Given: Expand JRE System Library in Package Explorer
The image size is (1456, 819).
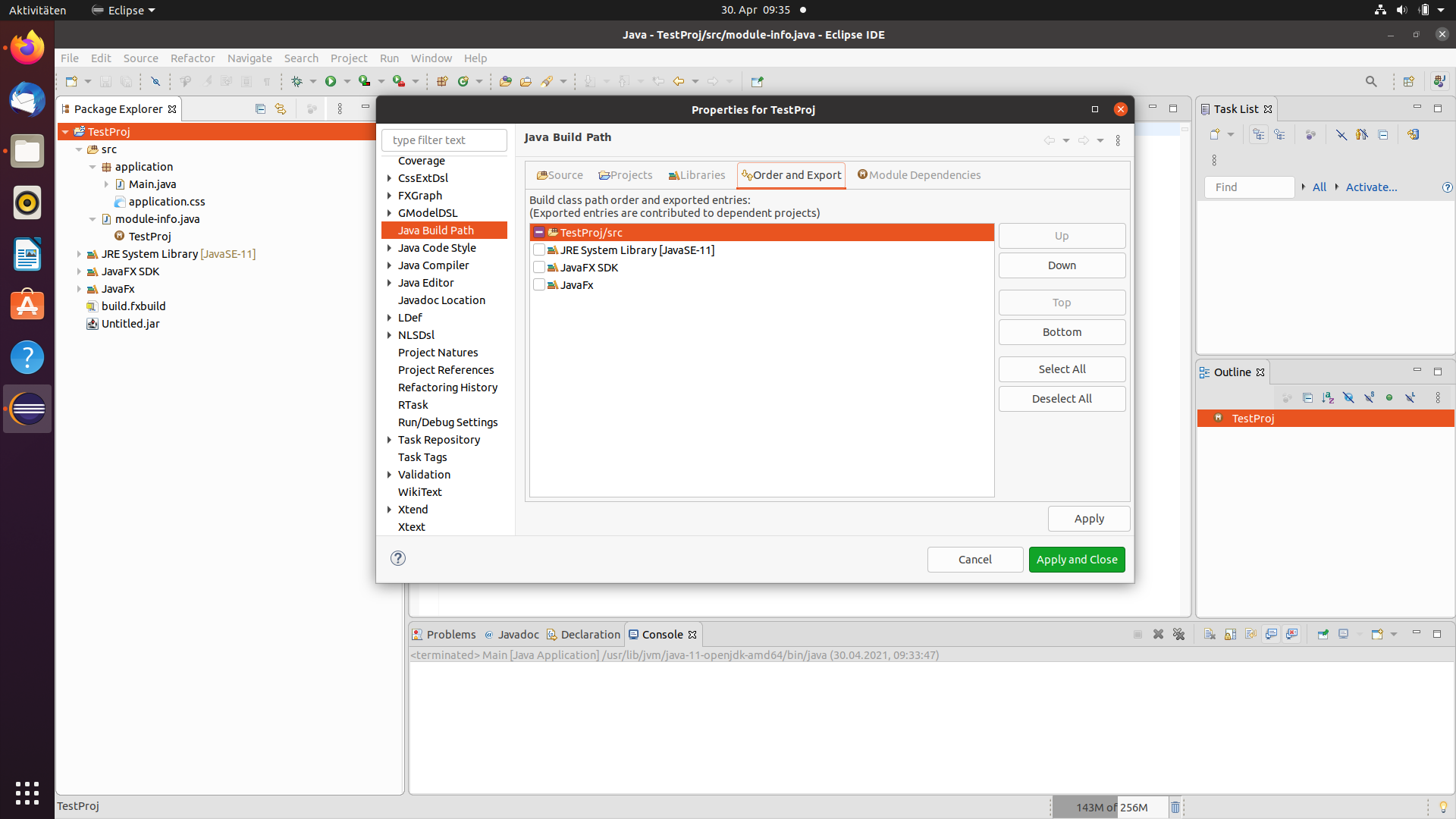Looking at the screenshot, I should 79,254.
